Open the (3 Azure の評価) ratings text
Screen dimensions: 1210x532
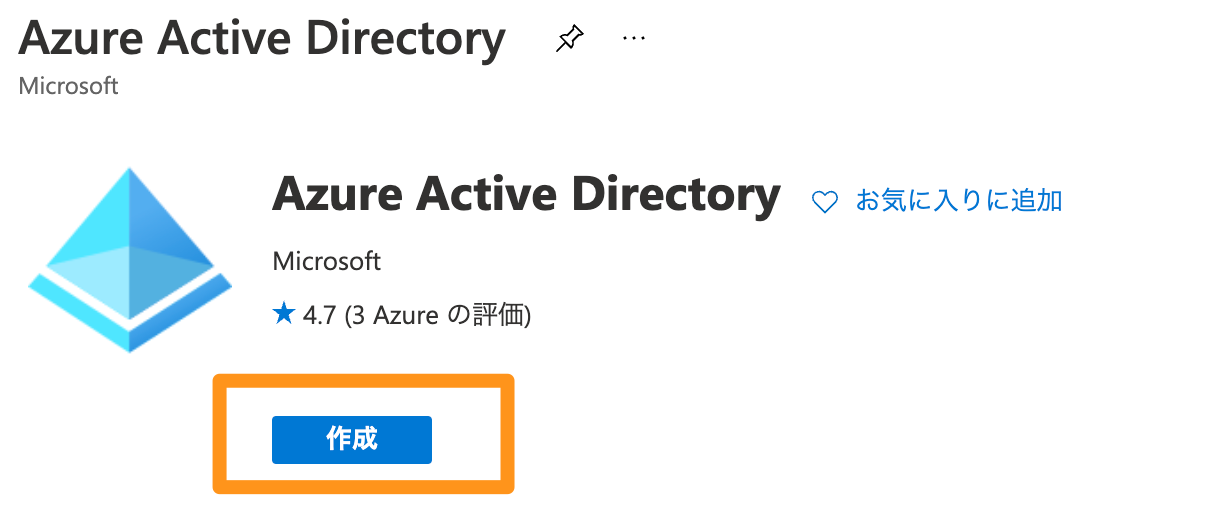(437, 316)
